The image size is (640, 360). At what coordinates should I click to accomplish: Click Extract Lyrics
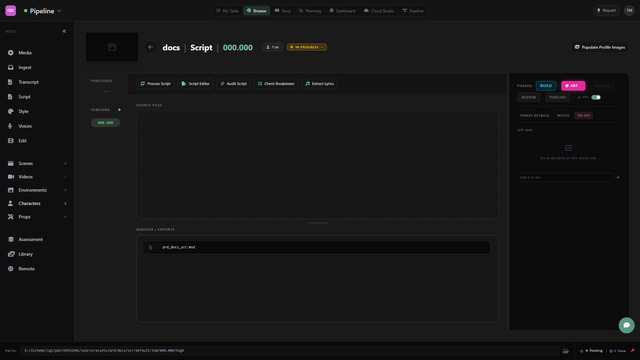tap(320, 84)
